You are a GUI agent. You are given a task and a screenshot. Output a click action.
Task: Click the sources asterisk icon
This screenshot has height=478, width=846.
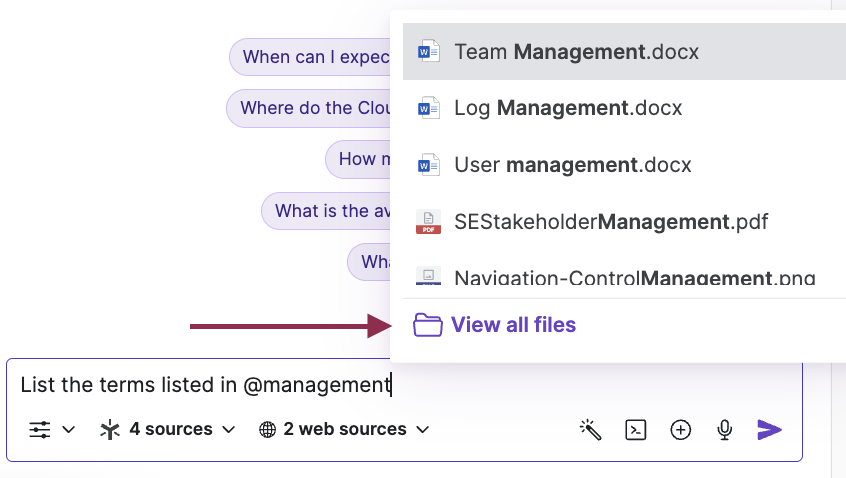(x=110, y=429)
